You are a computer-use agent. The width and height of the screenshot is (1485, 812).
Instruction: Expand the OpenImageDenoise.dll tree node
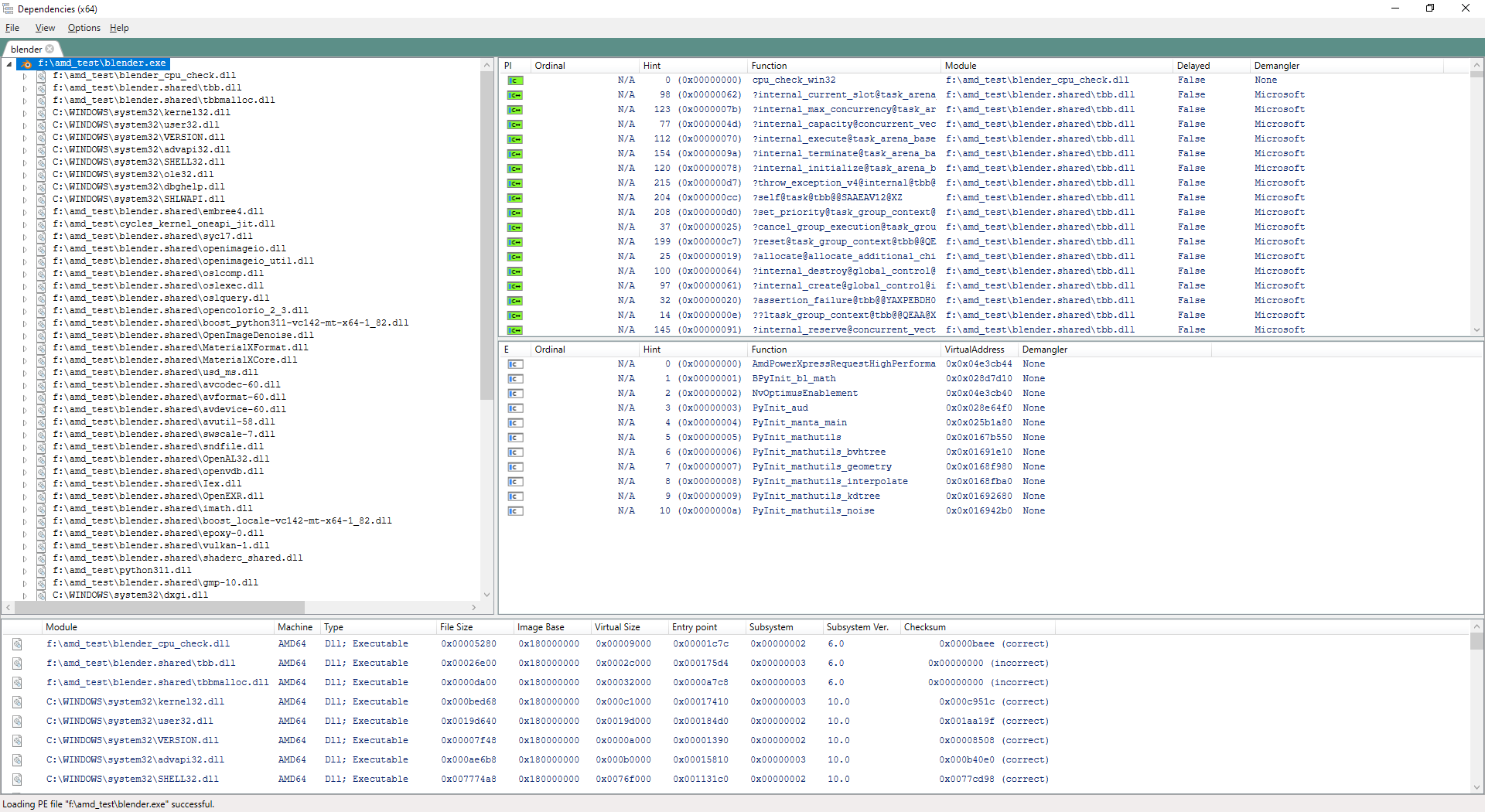pos(25,336)
